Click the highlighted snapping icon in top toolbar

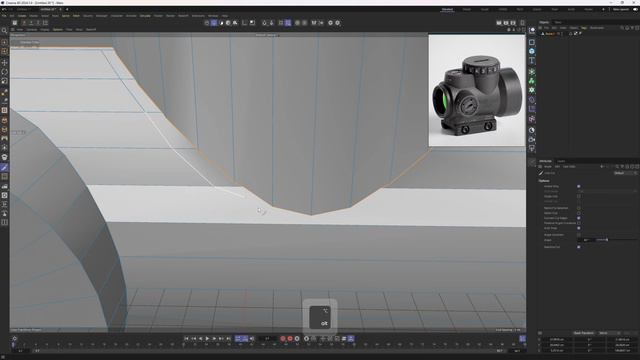[288, 23]
